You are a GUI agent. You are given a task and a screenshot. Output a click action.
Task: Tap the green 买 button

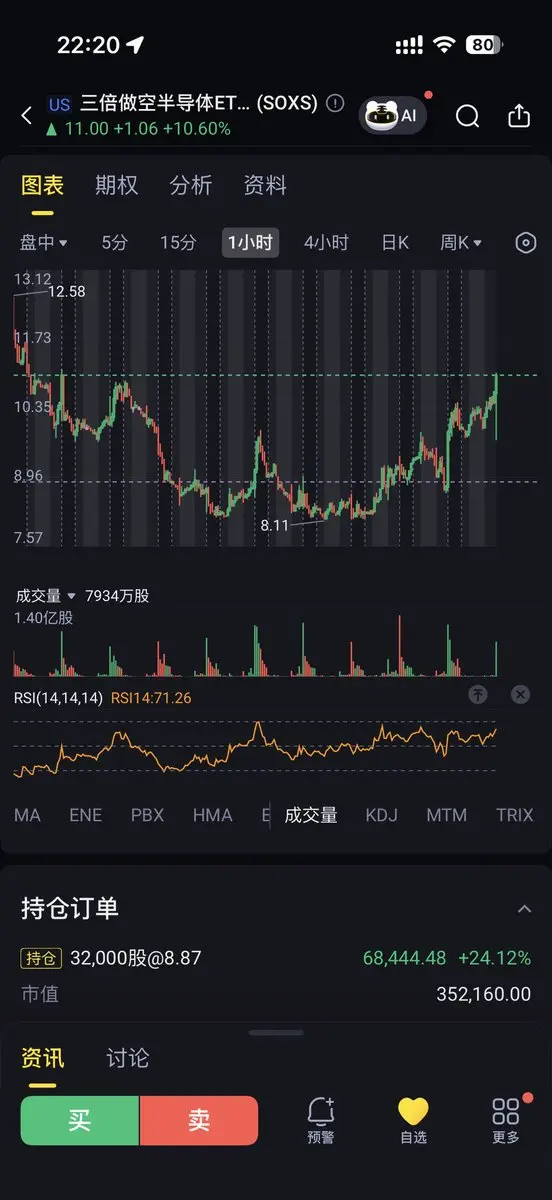tap(80, 1120)
